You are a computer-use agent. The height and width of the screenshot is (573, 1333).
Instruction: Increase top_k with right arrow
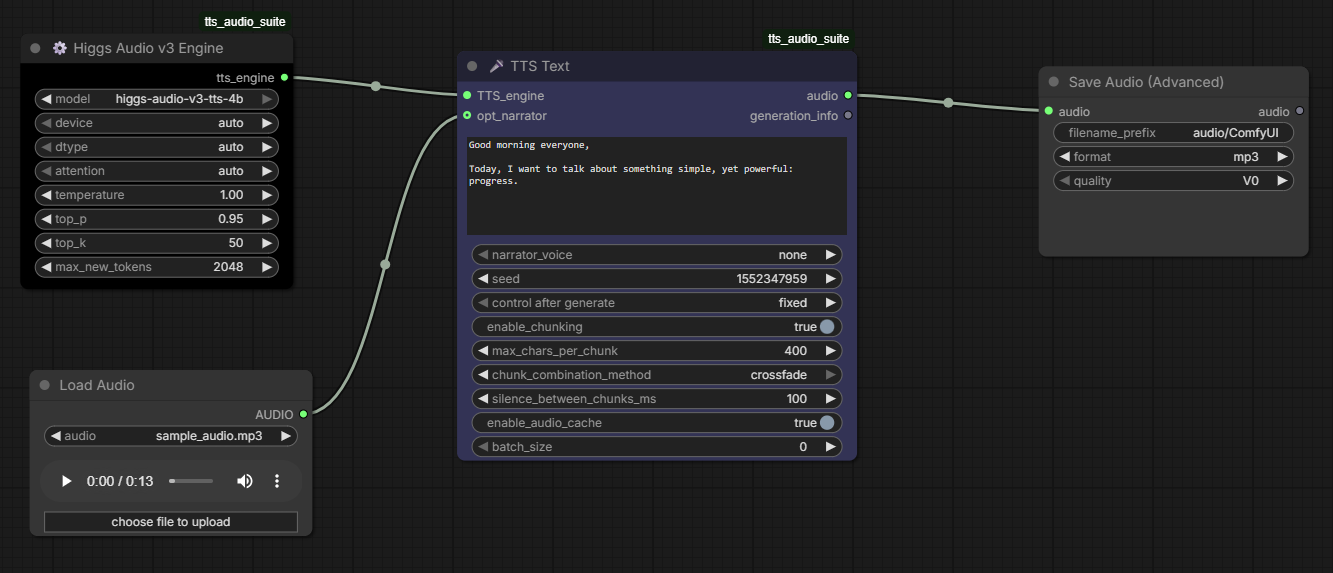coord(267,243)
